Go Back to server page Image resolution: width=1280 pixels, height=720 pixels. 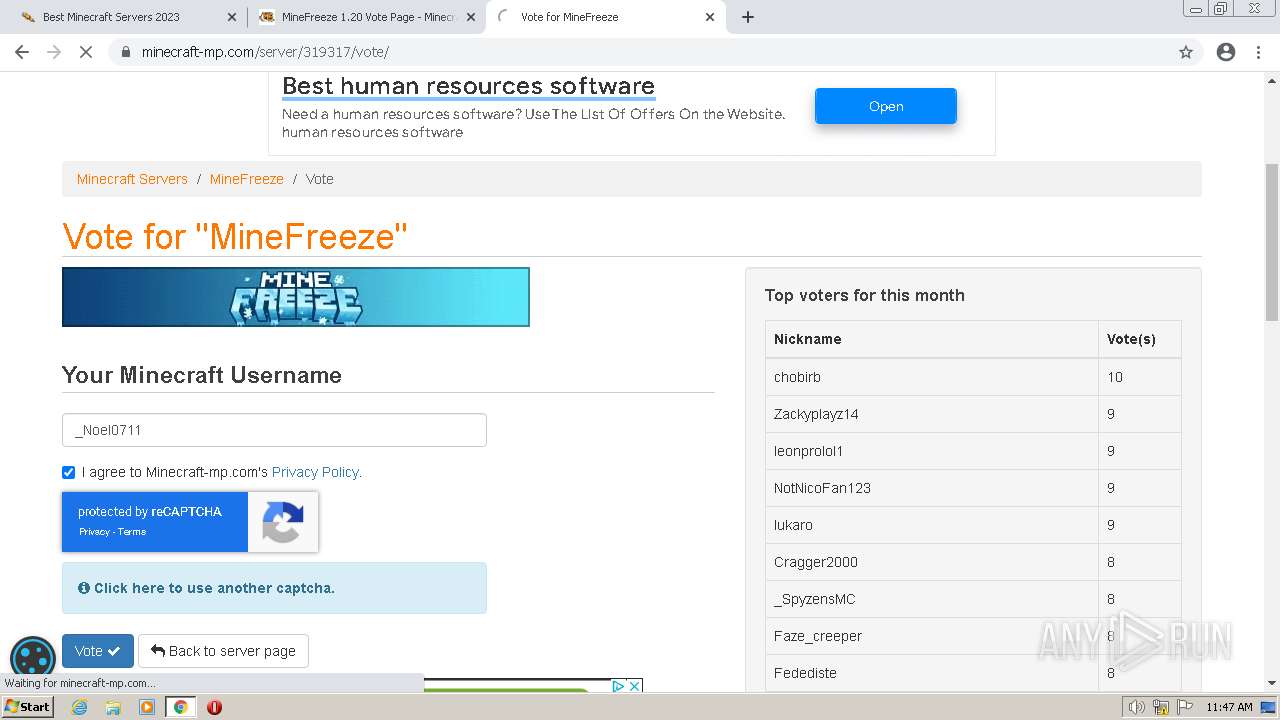tap(223, 651)
